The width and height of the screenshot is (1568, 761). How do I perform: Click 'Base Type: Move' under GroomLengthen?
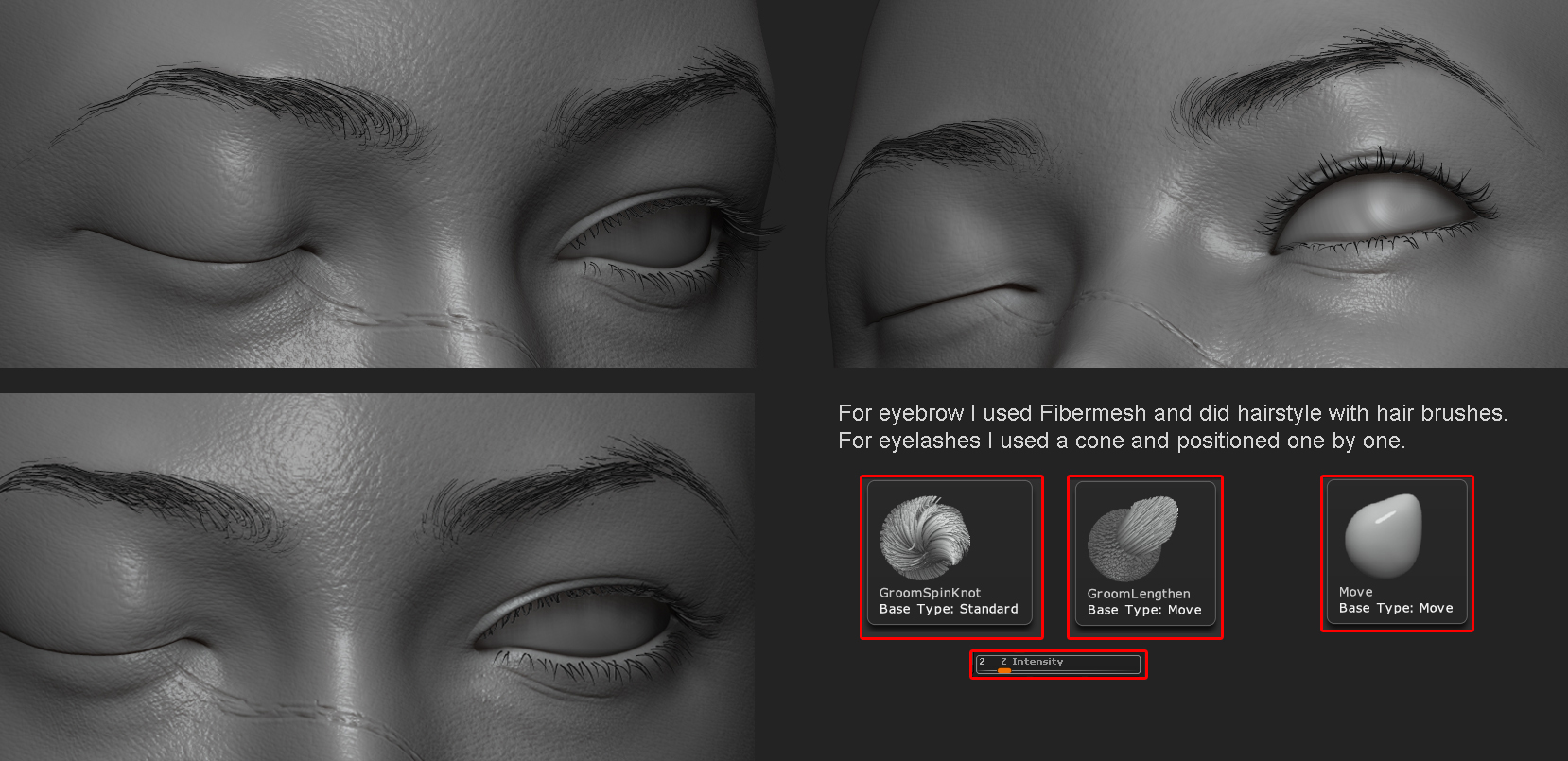(x=1144, y=610)
